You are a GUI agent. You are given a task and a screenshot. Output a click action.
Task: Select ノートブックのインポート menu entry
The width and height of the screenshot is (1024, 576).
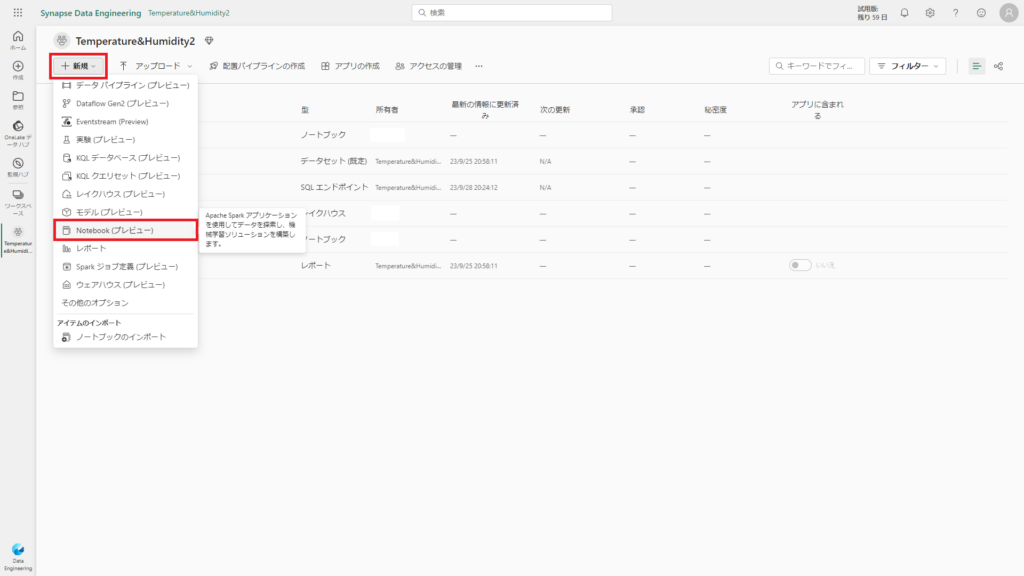(x=121, y=337)
